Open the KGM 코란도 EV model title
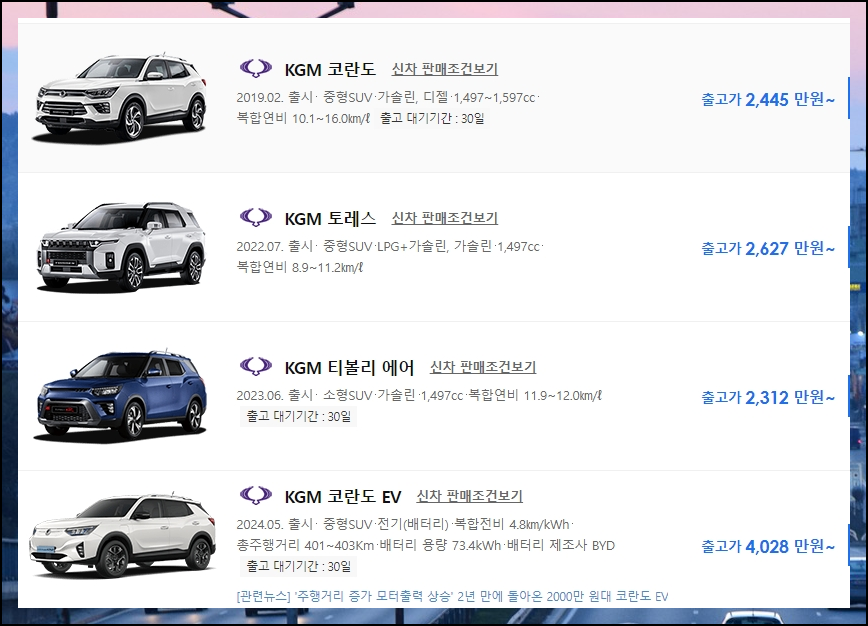 [343, 496]
